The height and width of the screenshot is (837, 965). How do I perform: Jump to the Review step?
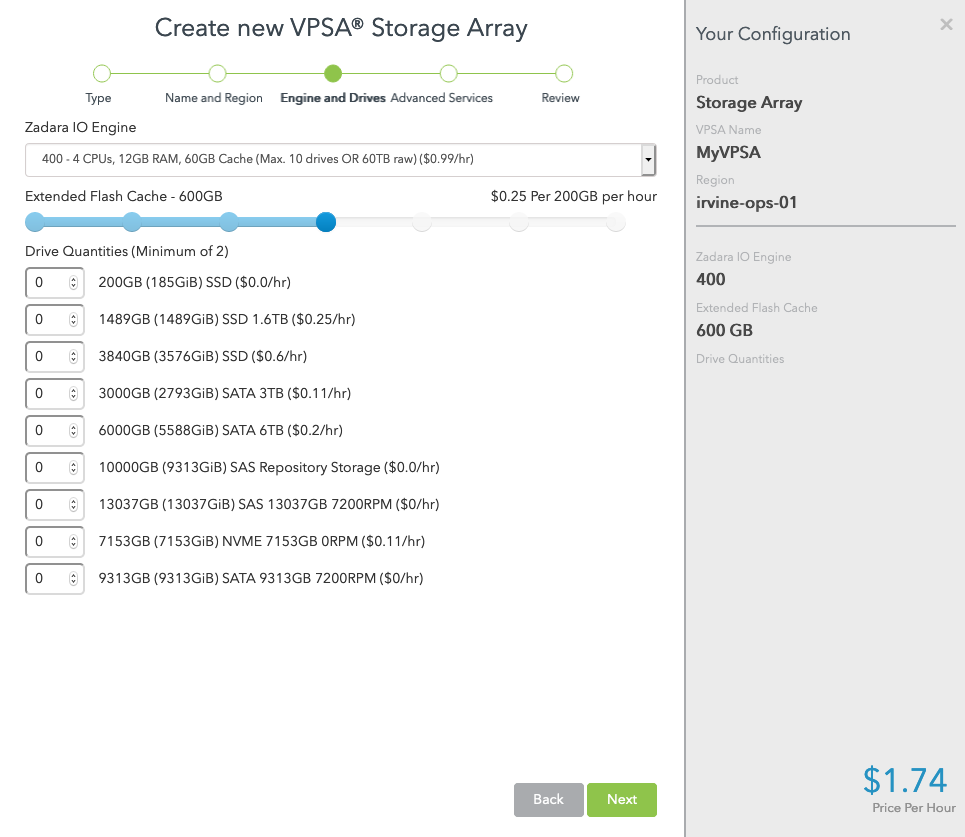[564, 74]
